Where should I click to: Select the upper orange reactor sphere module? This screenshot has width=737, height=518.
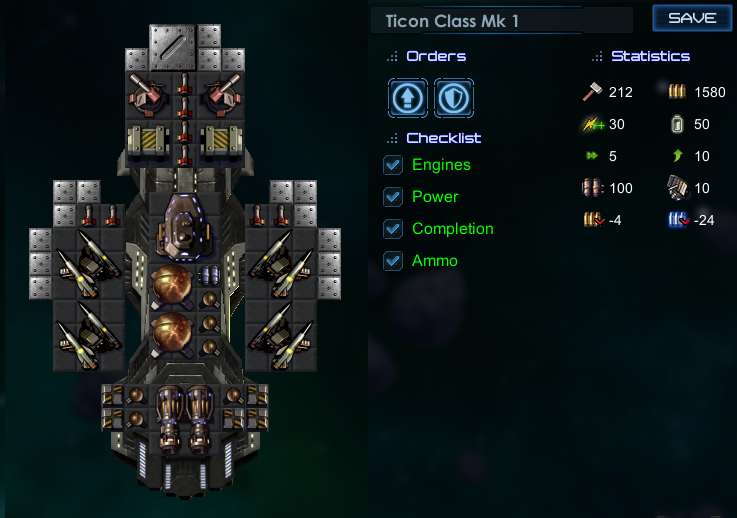click(172, 285)
